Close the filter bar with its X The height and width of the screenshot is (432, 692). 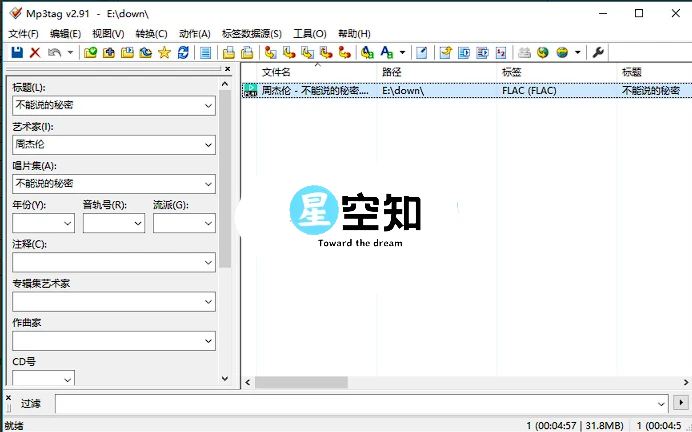coord(8,398)
